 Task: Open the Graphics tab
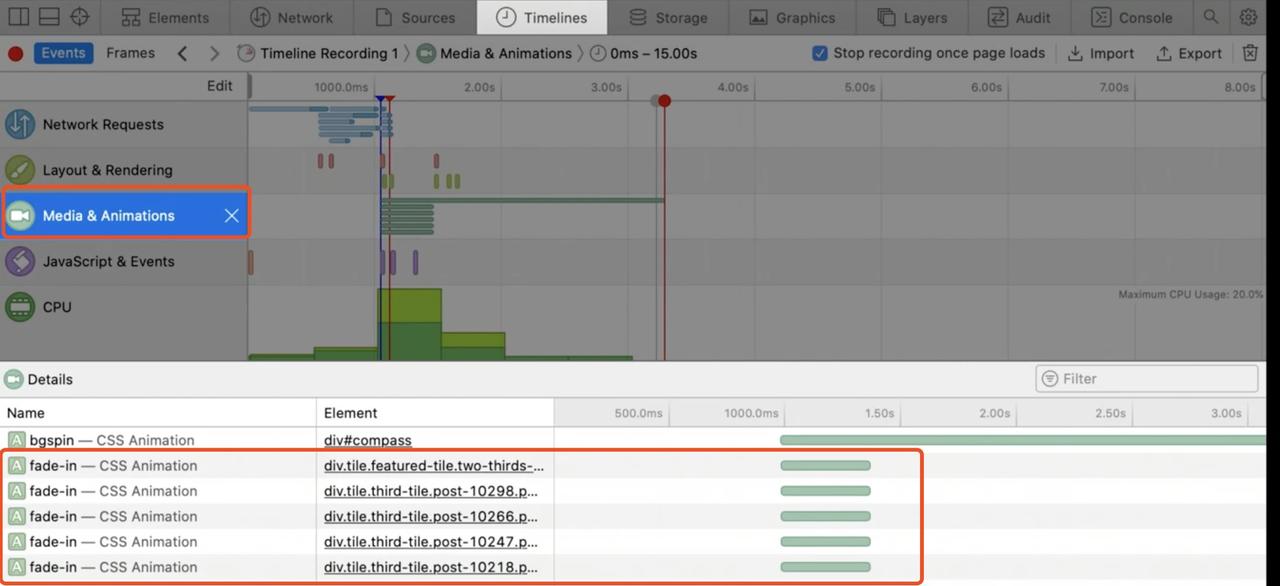tap(792, 17)
